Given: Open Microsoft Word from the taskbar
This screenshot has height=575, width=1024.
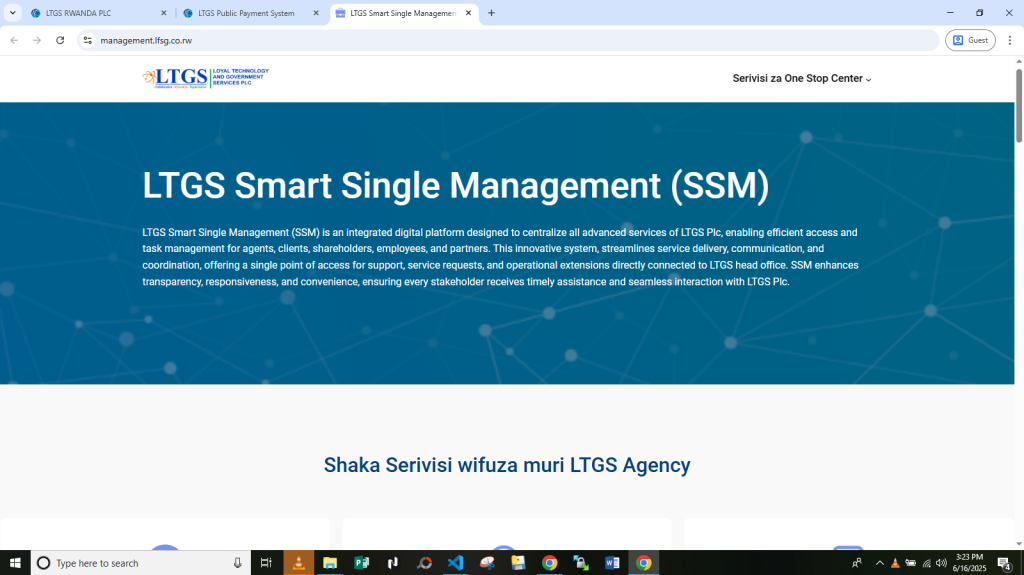Looking at the screenshot, I should tap(613, 563).
